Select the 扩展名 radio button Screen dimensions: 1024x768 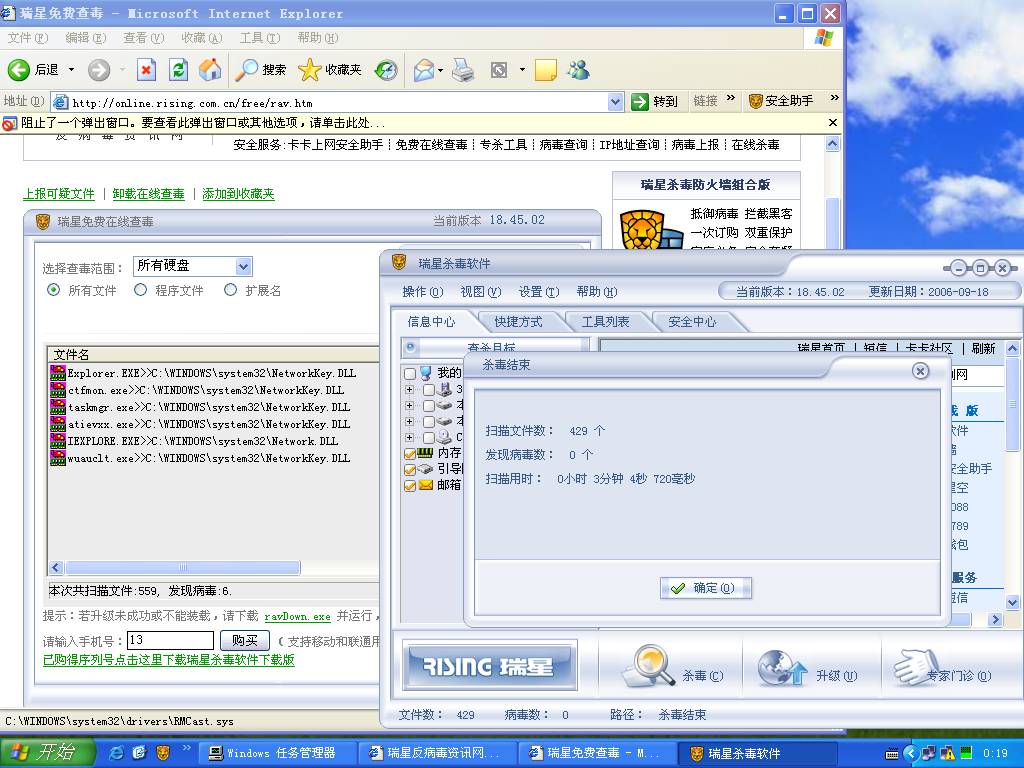pyautogui.click(x=230, y=289)
